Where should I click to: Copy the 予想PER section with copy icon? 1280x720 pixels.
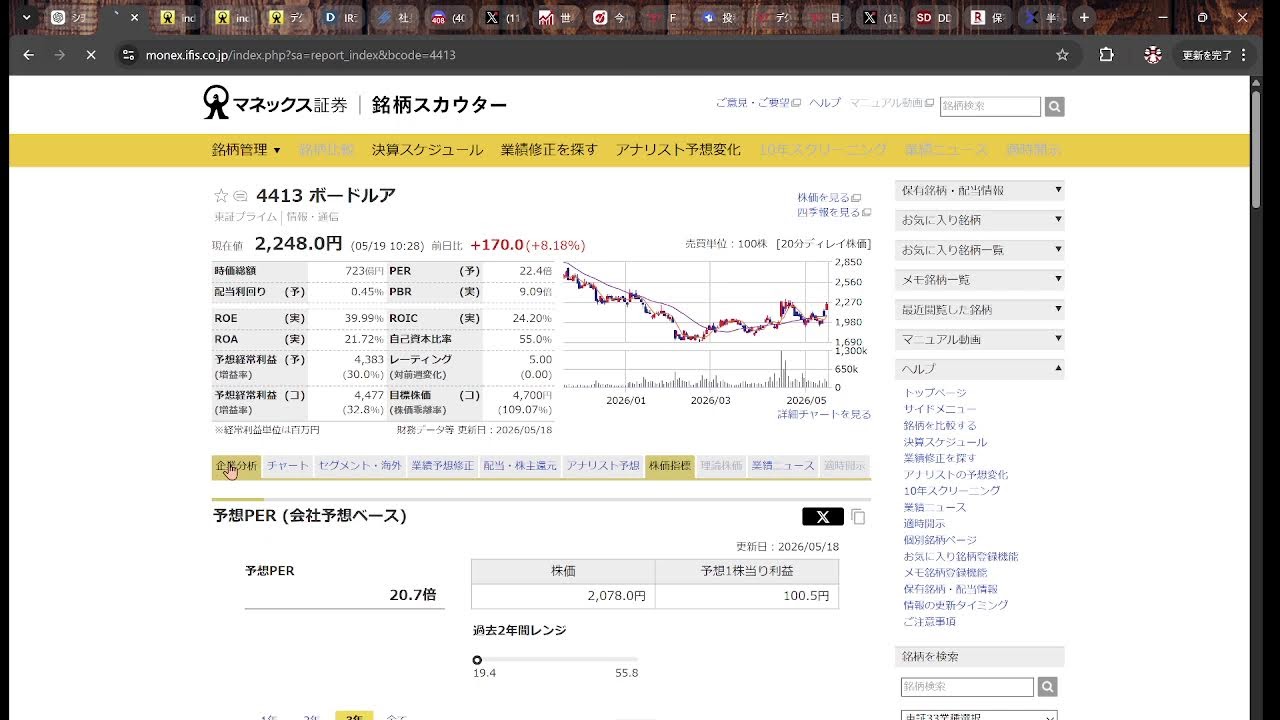pyautogui.click(x=858, y=517)
